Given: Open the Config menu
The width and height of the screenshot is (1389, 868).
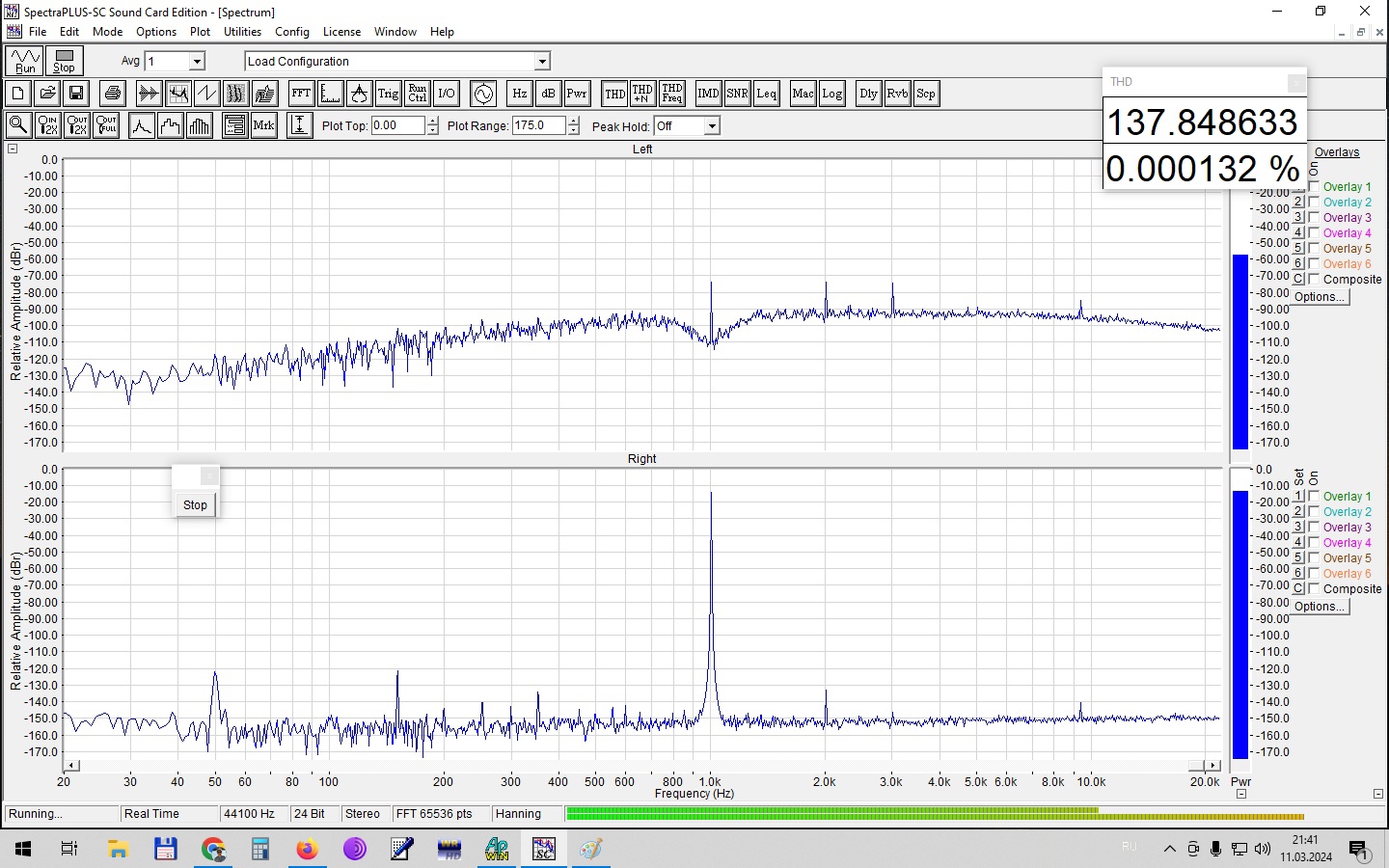Looking at the screenshot, I should pyautogui.click(x=292, y=32).
